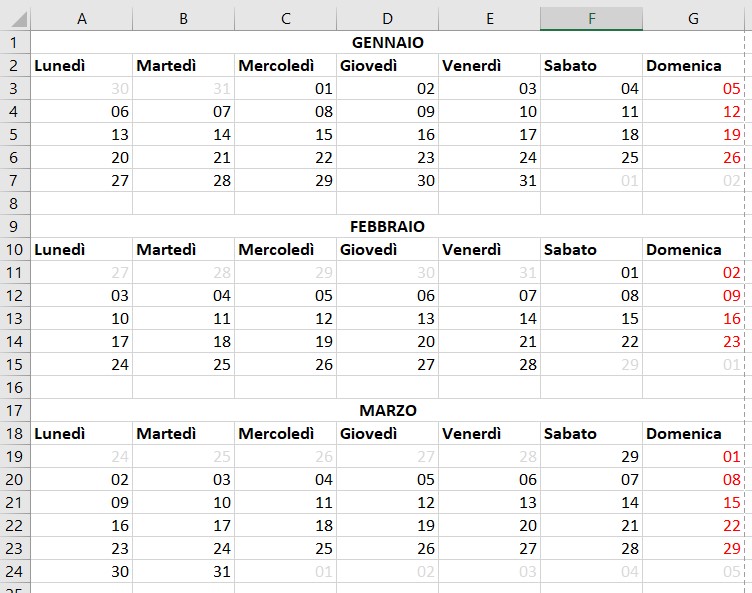752x593 pixels.
Task: Select column A header
Action: (x=81, y=19)
